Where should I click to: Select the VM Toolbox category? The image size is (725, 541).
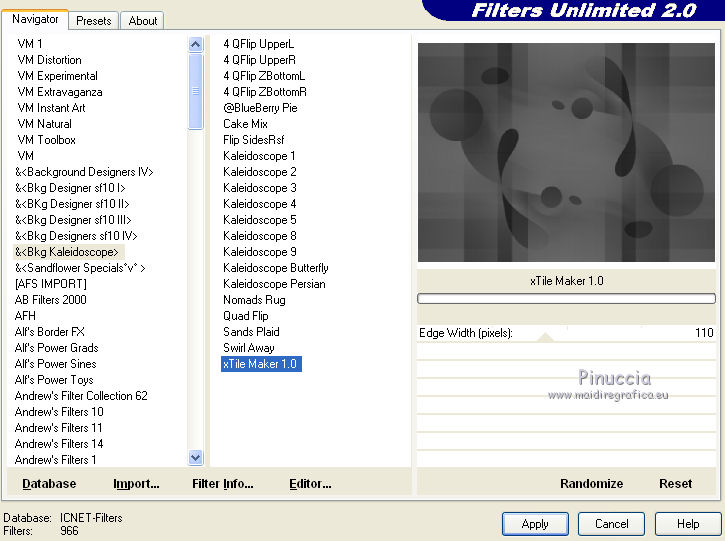[46, 140]
